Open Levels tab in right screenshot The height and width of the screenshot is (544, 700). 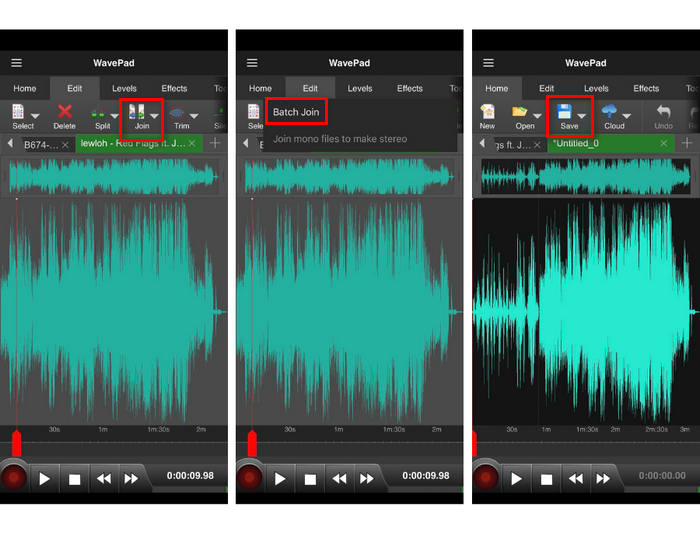596,88
